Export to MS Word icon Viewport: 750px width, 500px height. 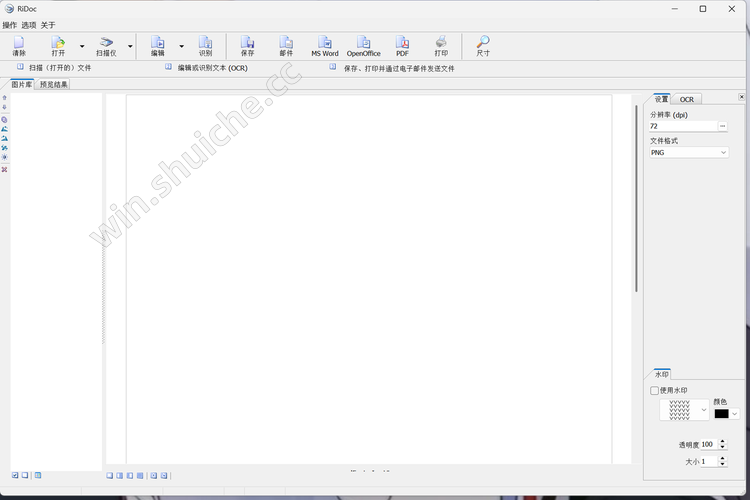coord(324,45)
